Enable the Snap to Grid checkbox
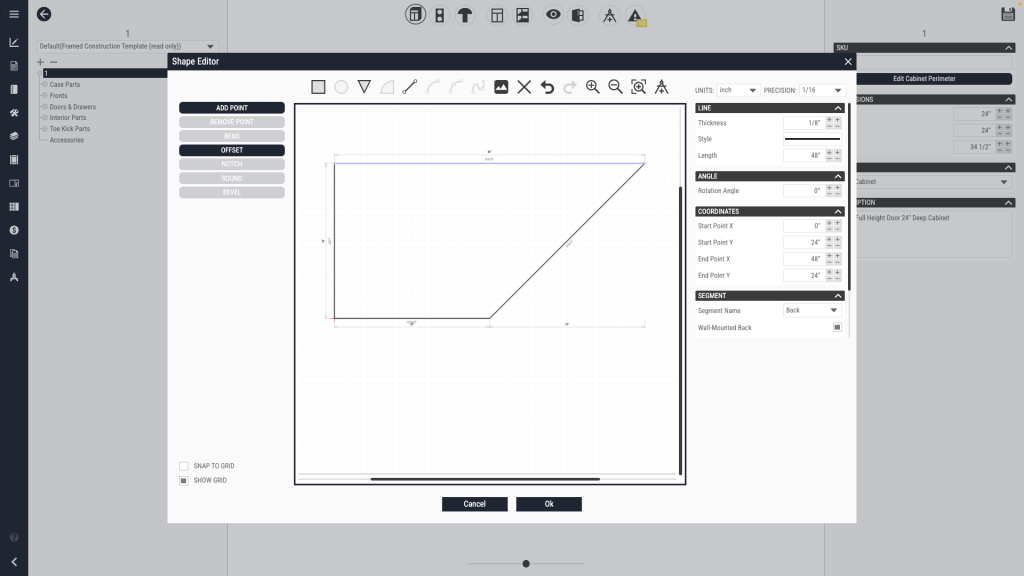1024x576 pixels. pyautogui.click(x=184, y=466)
